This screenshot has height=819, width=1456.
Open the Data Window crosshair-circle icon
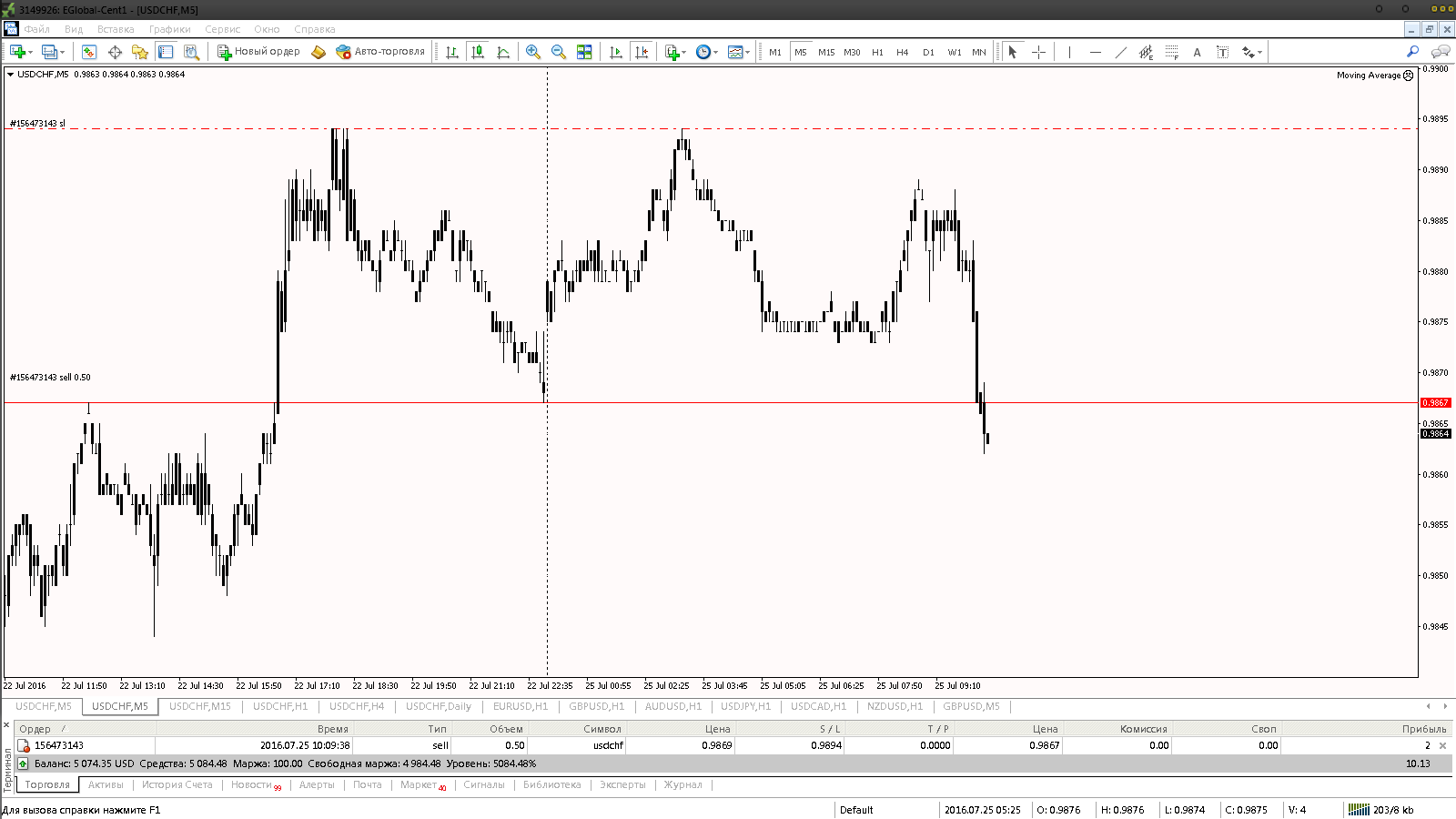[x=115, y=52]
